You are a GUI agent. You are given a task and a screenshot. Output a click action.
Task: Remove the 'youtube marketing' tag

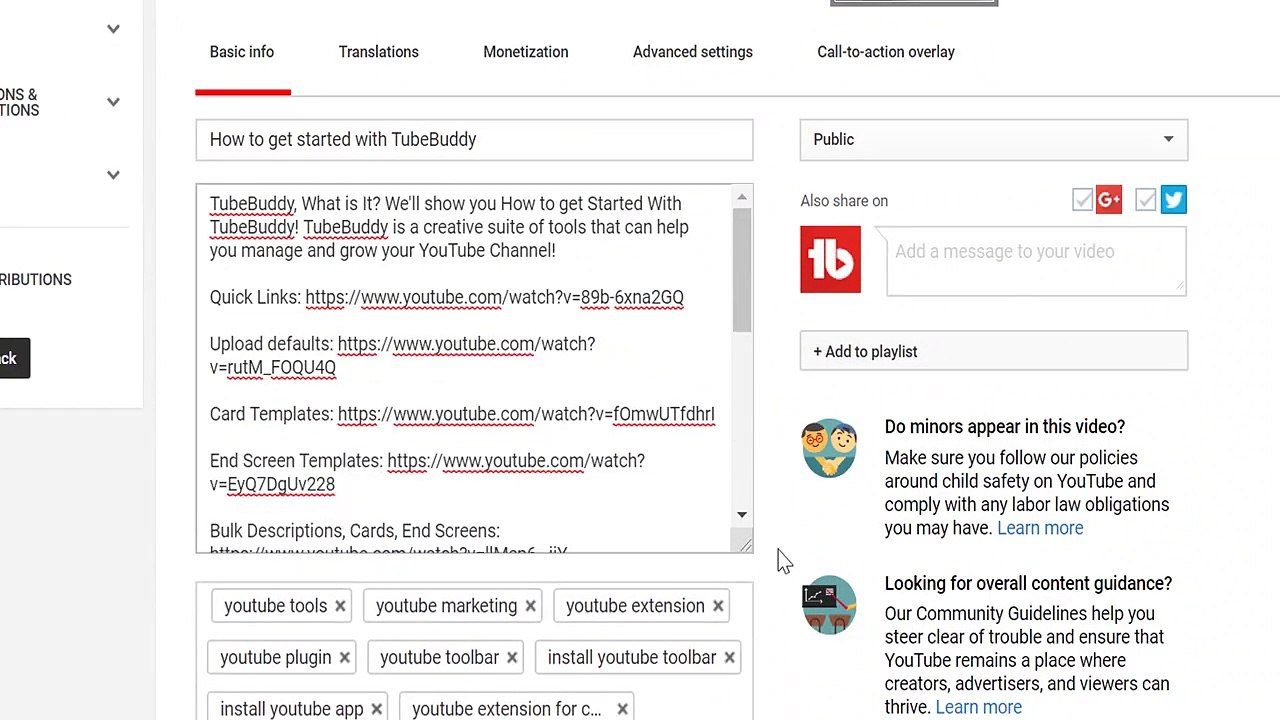click(x=530, y=606)
